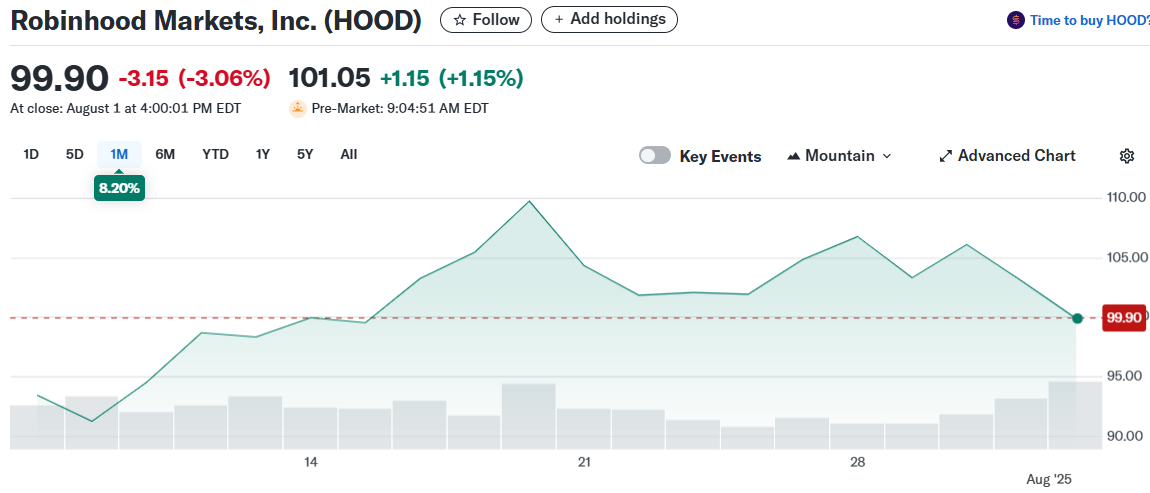
Task: Select the 1M time range tab
Action: point(120,154)
